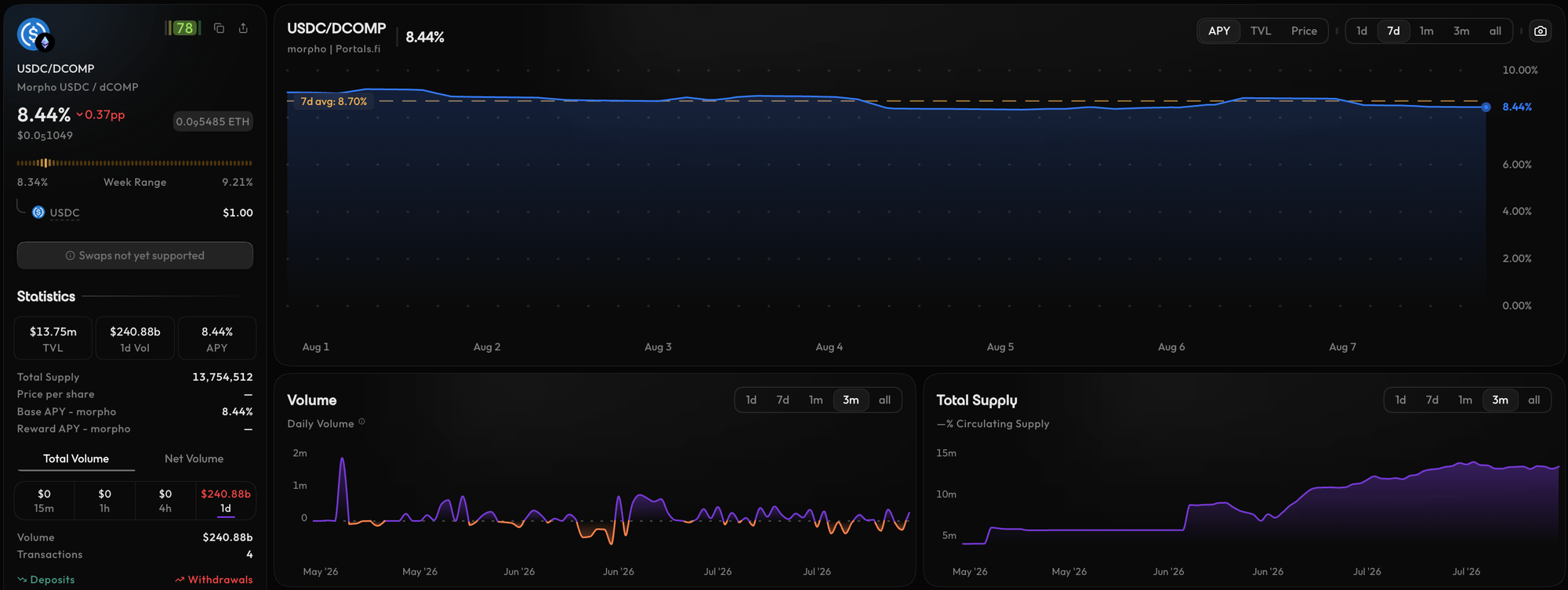Click the USDC coin icon

pos(38,212)
